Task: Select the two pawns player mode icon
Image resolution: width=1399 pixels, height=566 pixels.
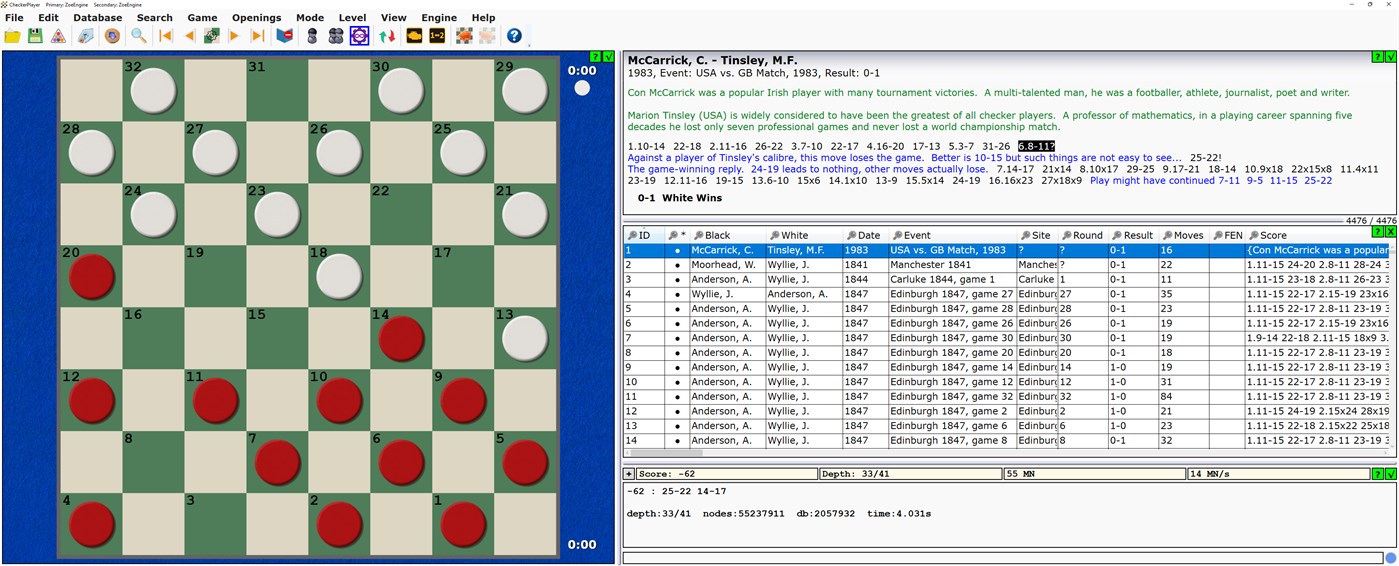Action: click(x=336, y=36)
